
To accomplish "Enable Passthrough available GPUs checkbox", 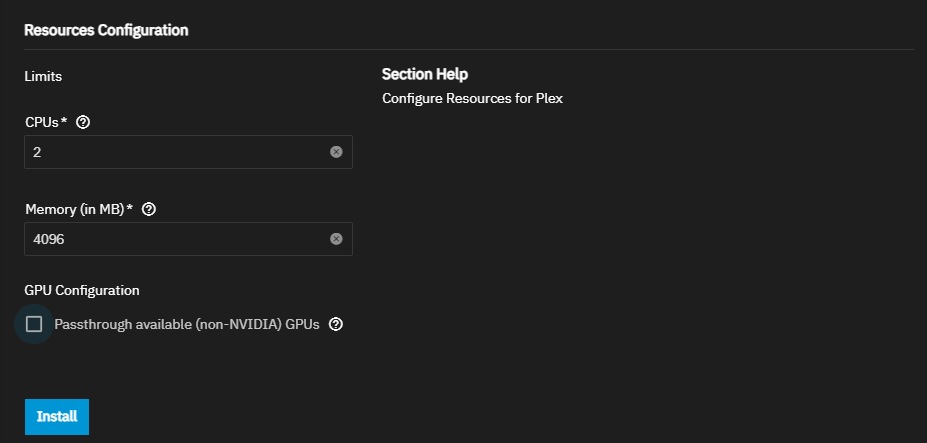I will [34, 324].
